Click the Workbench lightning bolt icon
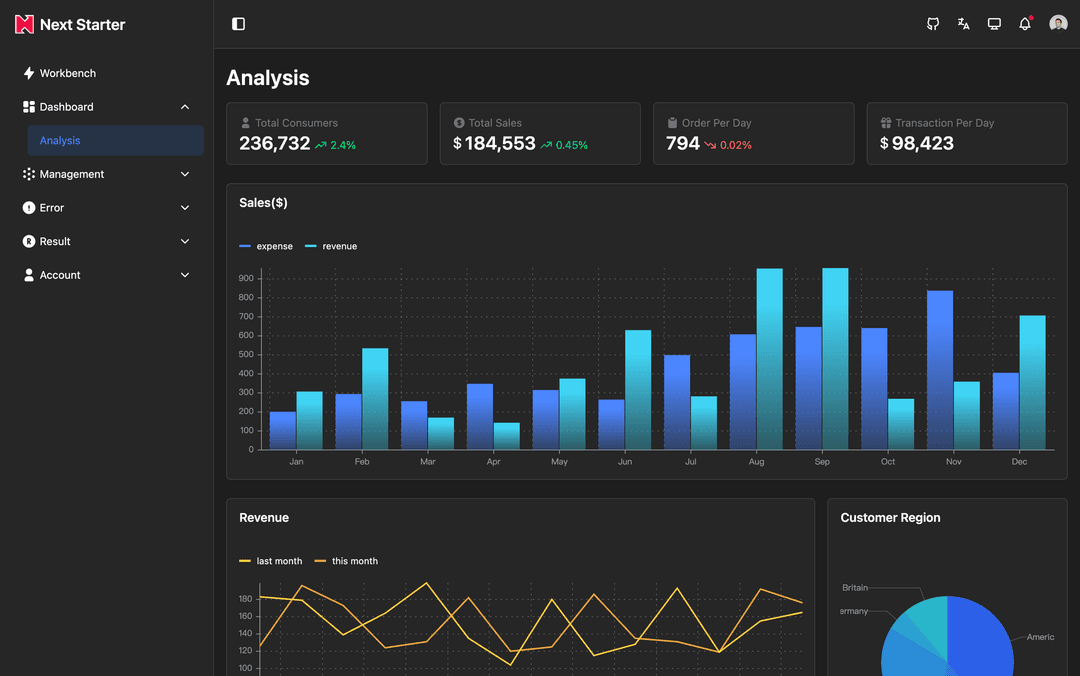1080x676 pixels. pyautogui.click(x=29, y=73)
